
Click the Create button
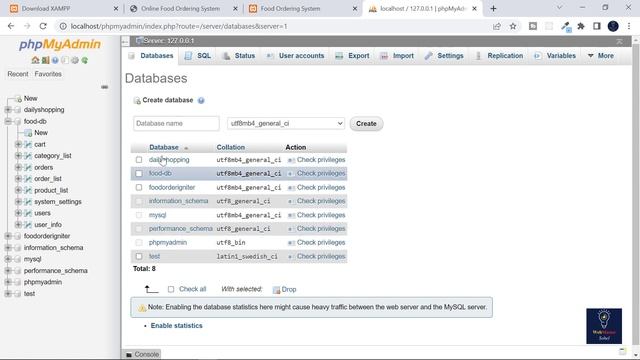point(366,124)
